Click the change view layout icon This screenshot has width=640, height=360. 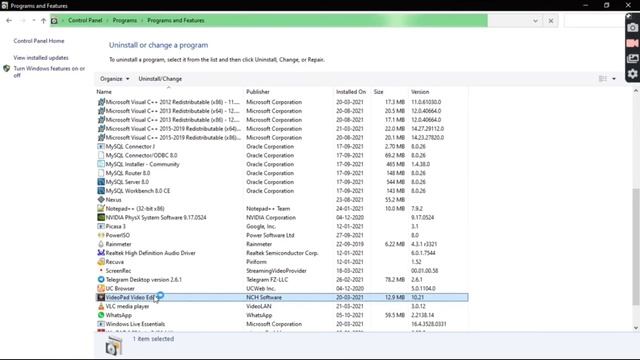[603, 79]
